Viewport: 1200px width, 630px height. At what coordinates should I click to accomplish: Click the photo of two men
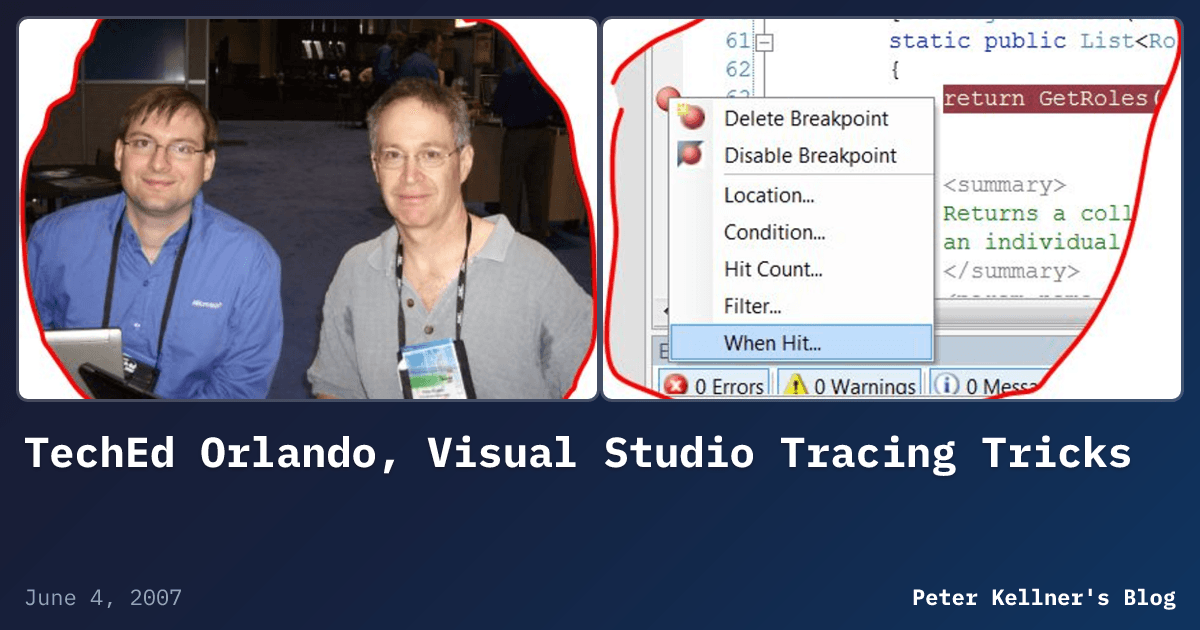pos(308,209)
